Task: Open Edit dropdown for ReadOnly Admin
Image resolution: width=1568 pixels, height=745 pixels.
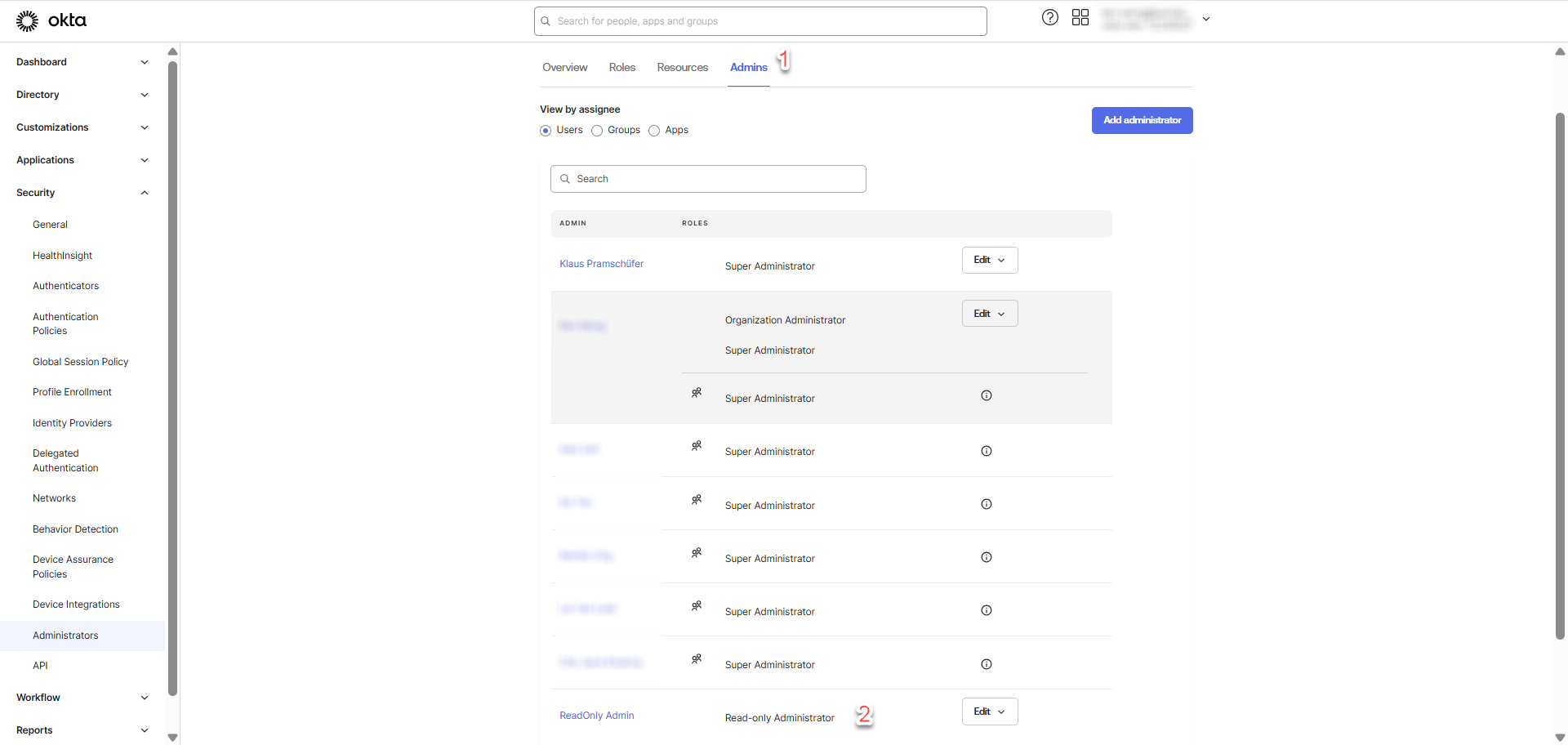Action: [x=989, y=712]
